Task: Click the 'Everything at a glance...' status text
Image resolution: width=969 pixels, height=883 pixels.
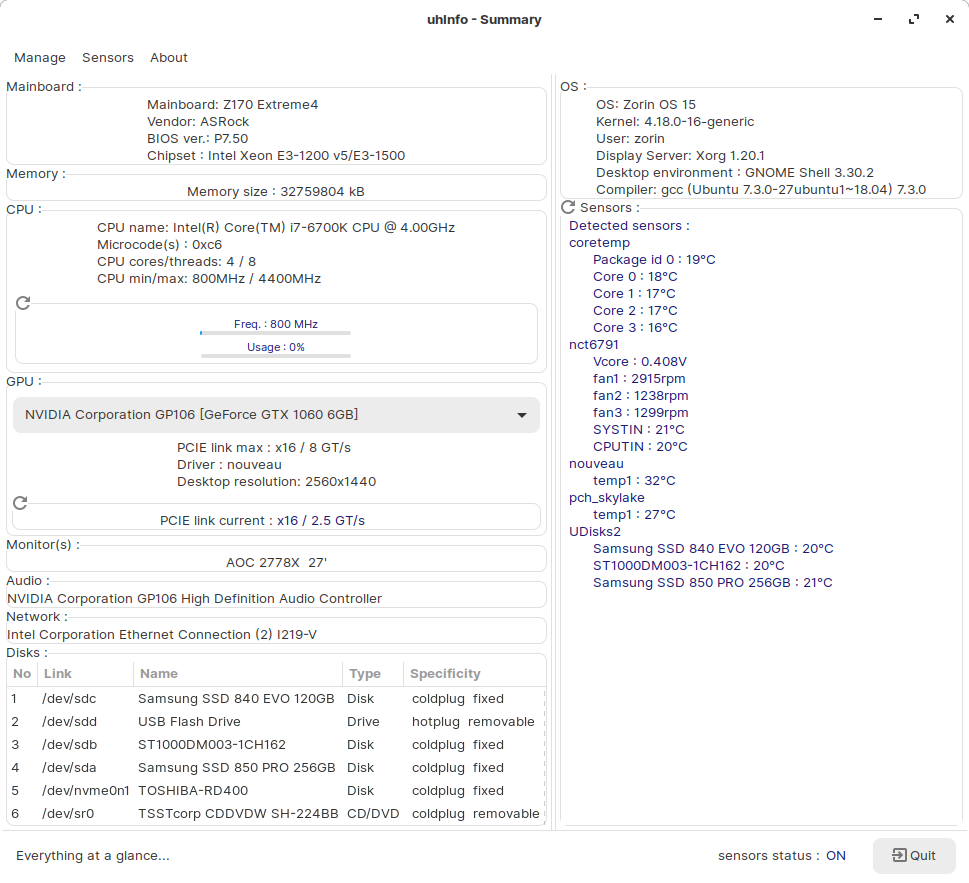Action: (93, 856)
